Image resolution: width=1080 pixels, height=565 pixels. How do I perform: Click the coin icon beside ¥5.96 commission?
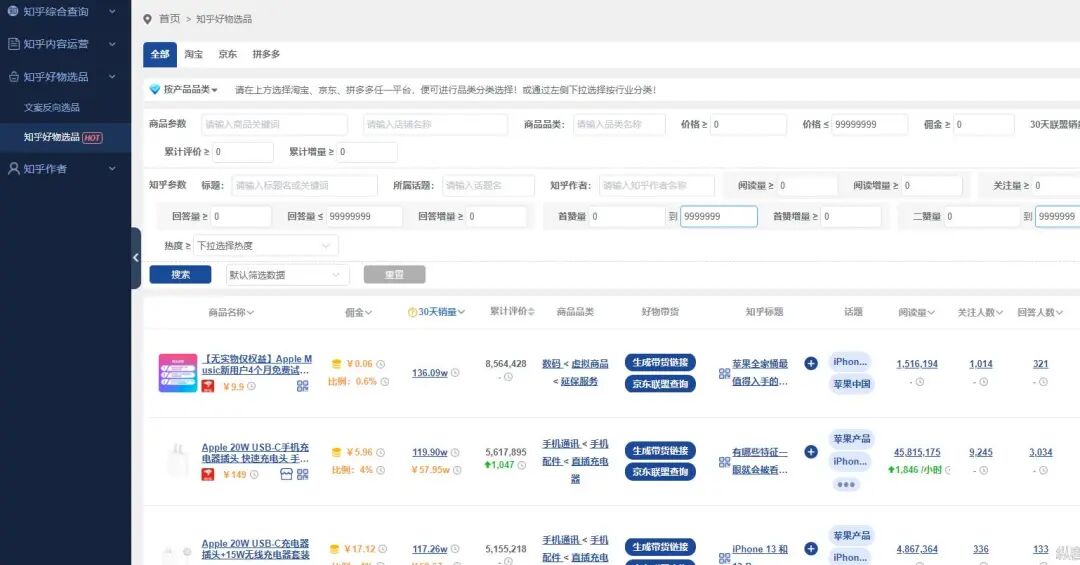click(x=336, y=453)
